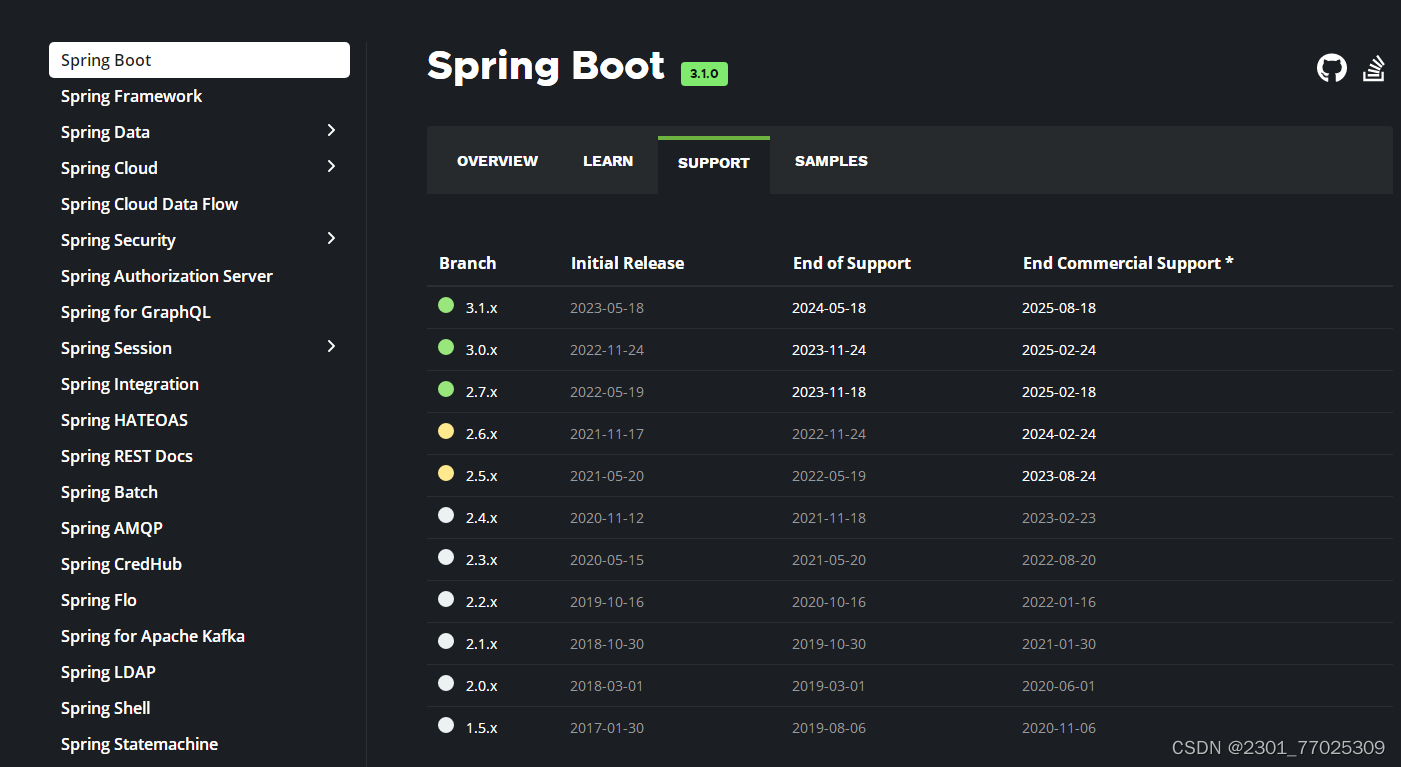
Task: Click the white status dot for 2.0.x
Action: pyautogui.click(x=446, y=683)
